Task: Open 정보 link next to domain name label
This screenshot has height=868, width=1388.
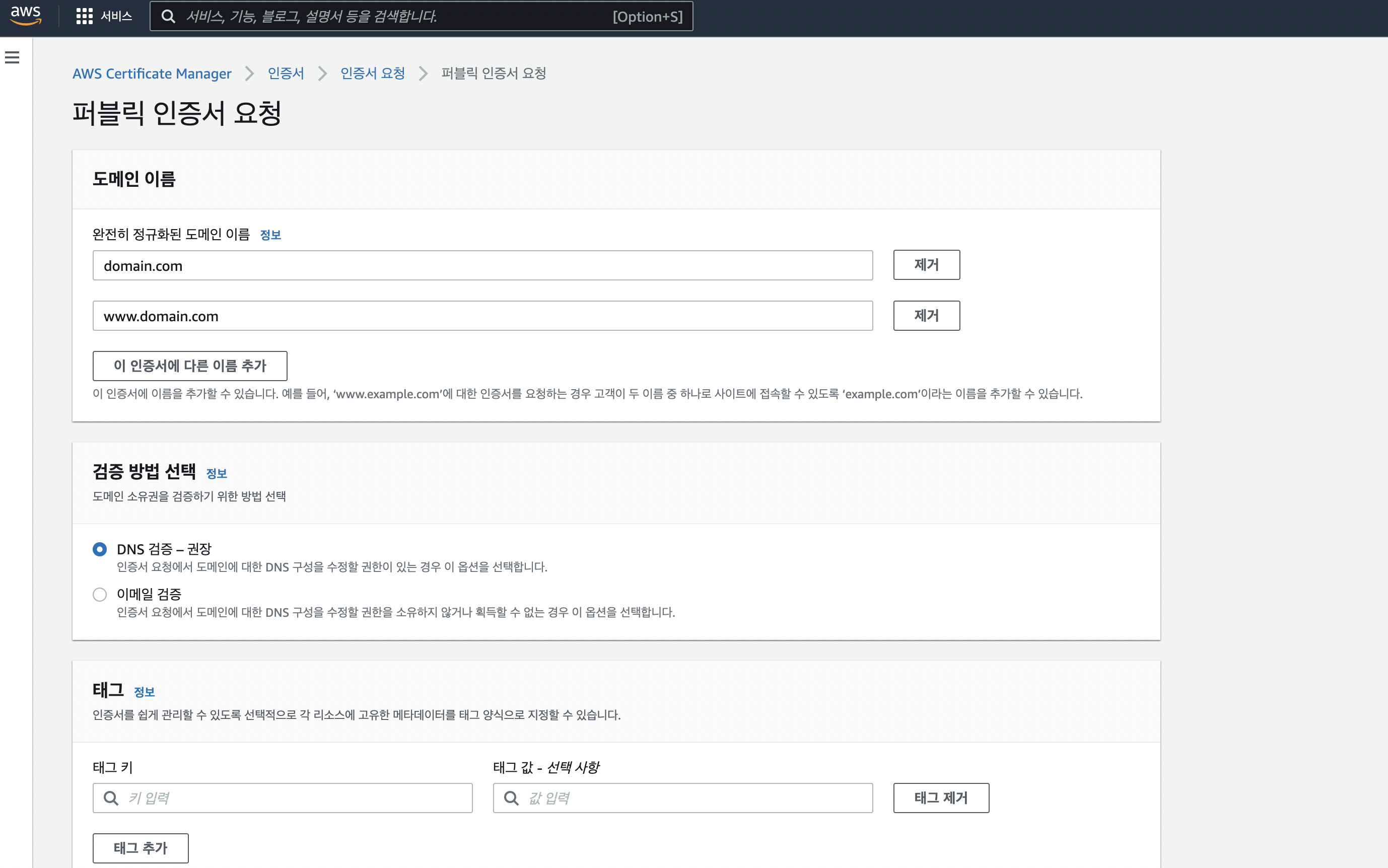Action: (x=270, y=235)
